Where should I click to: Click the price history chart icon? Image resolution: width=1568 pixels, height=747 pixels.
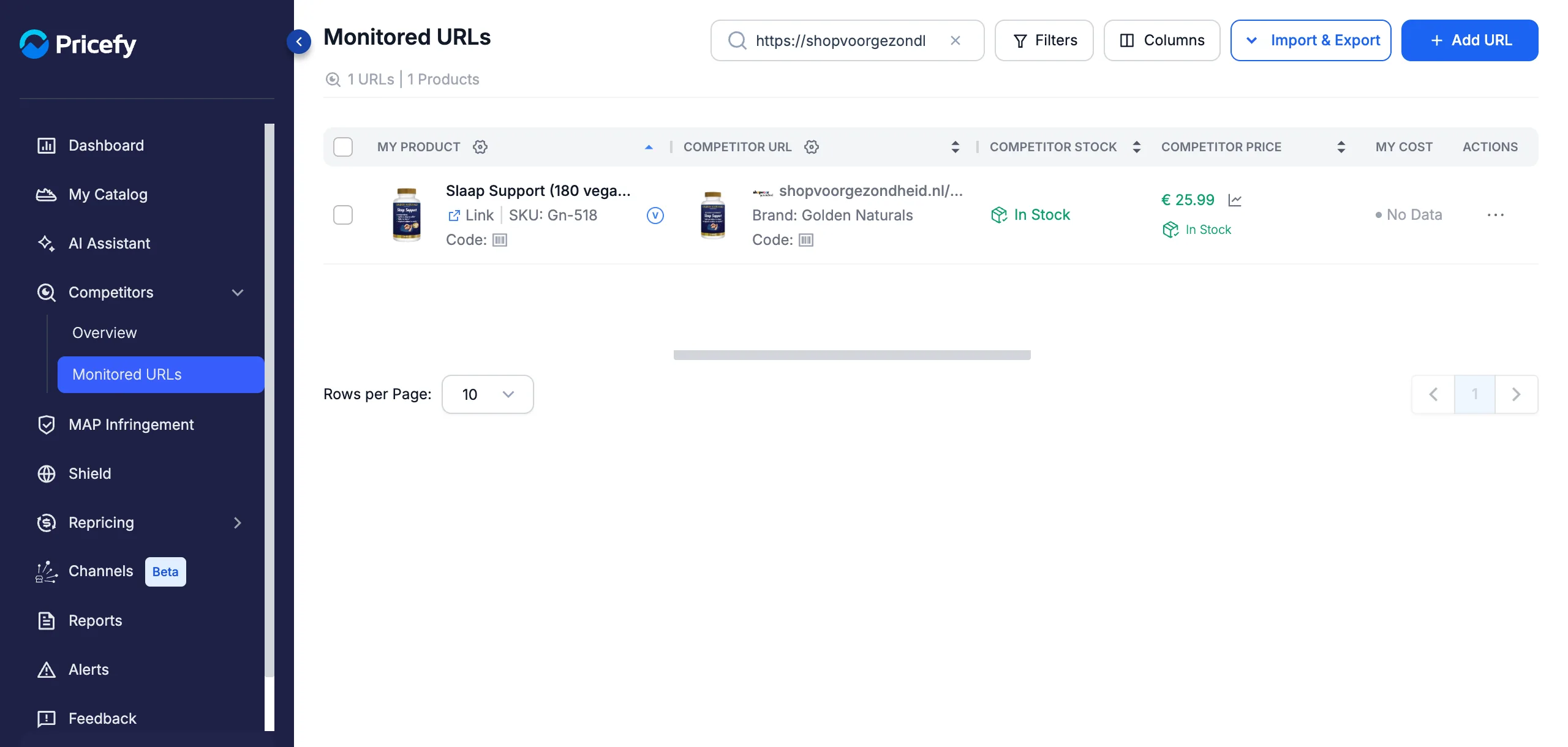1235,200
